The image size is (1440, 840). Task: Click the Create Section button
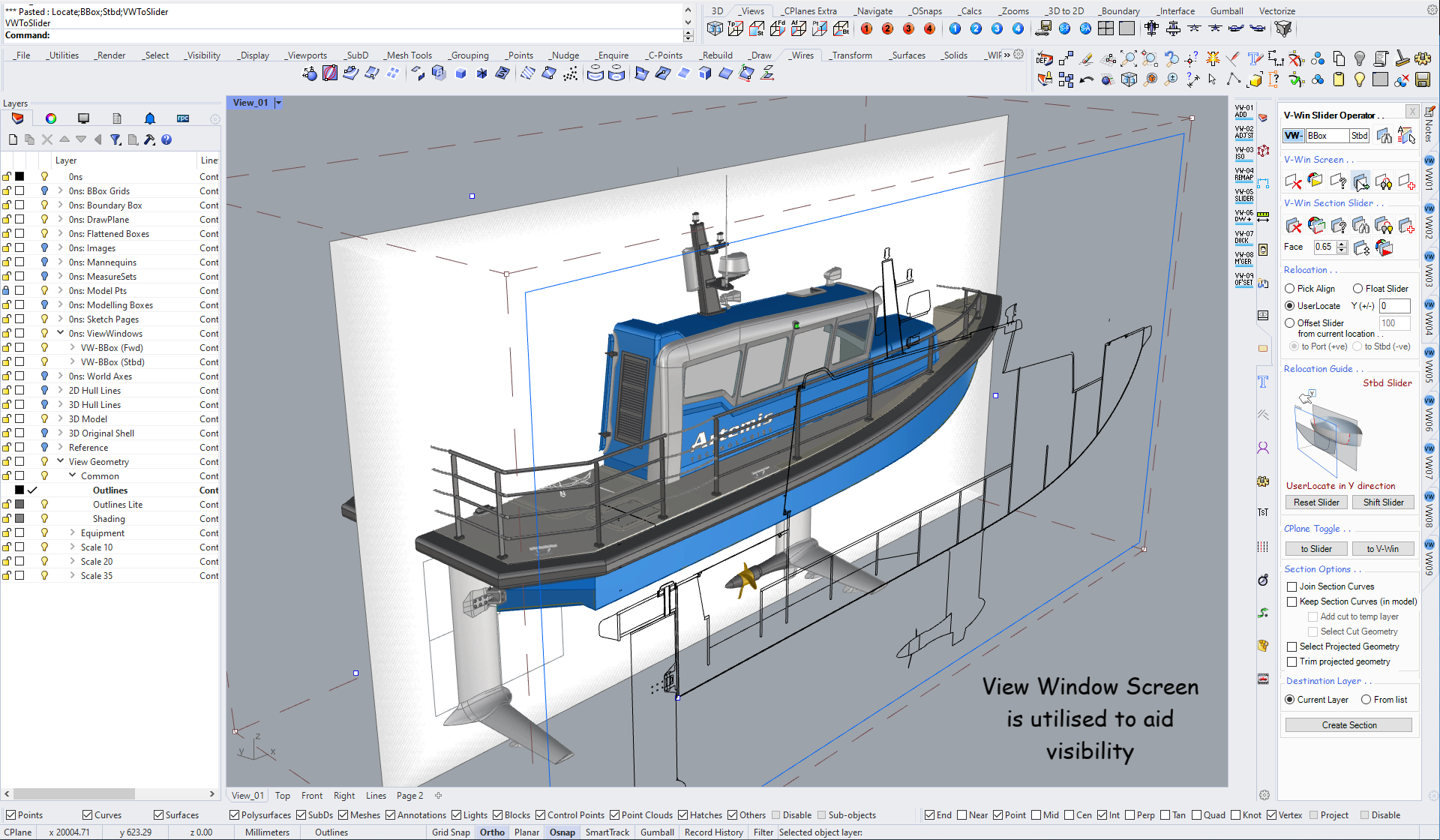click(1349, 725)
